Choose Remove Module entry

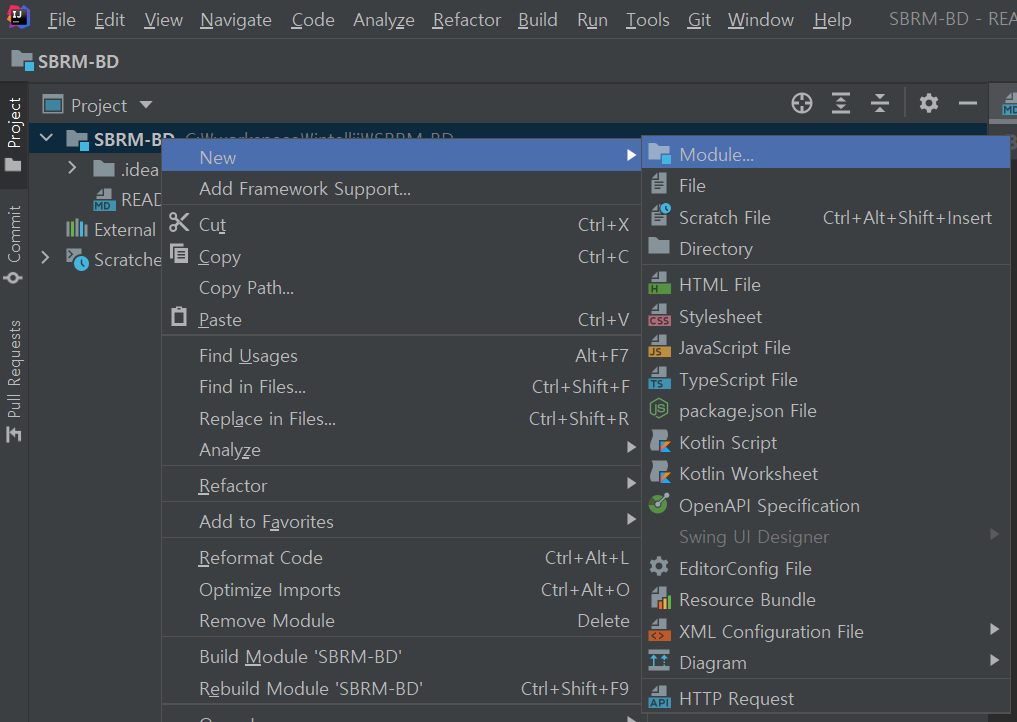coord(401,620)
